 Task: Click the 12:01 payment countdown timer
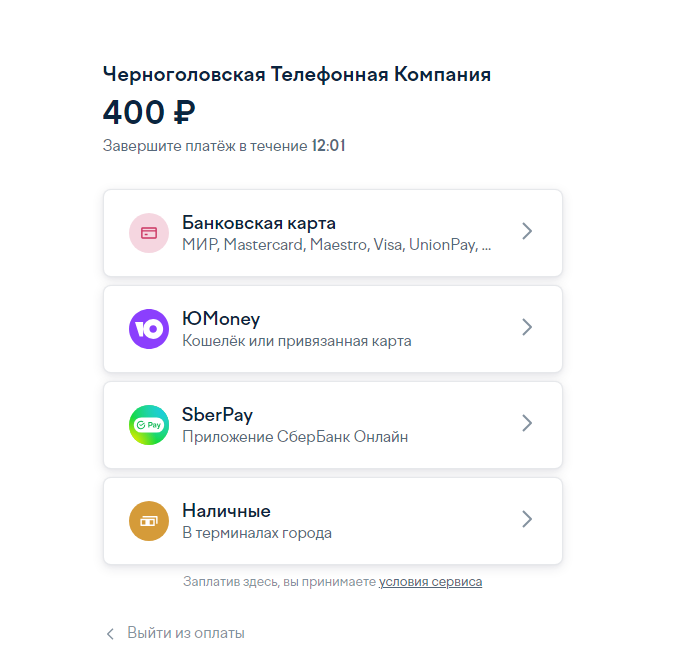pyautogui.click(x=329, y=146)
